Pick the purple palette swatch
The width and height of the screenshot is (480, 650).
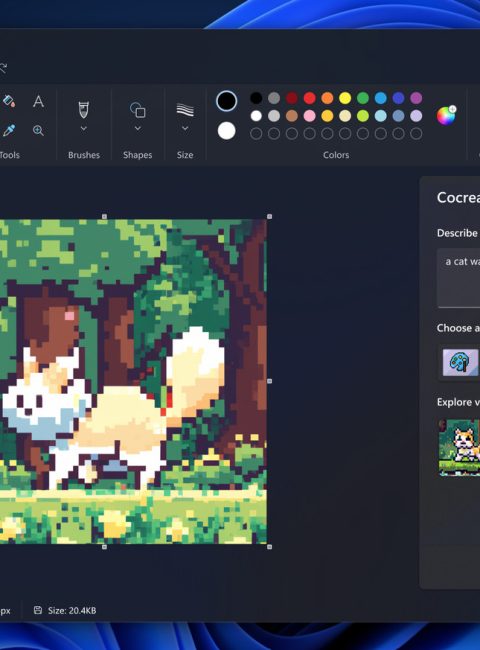[x=416, y=98]
